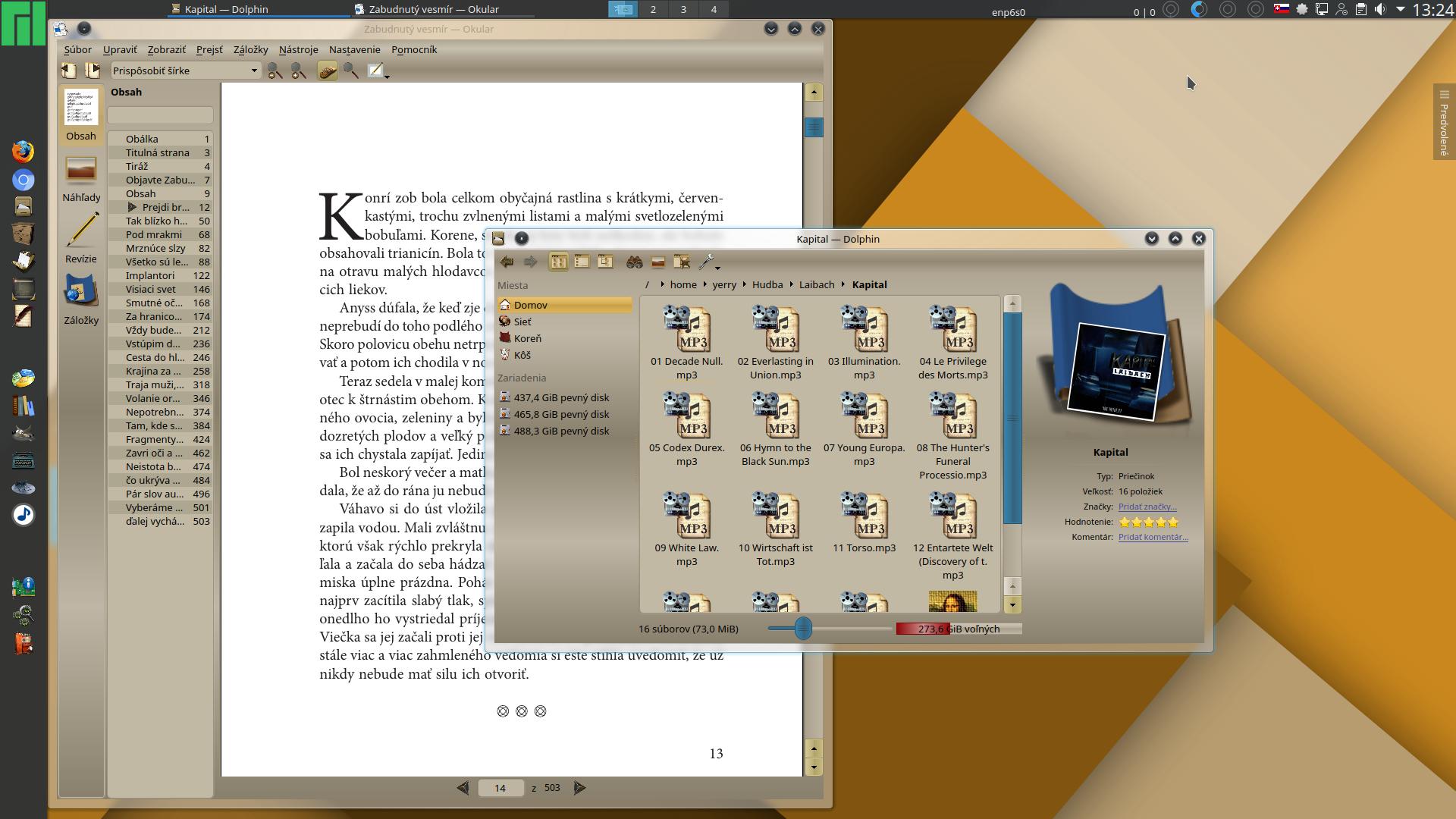Open the 488,3 GiB pevný disk device
Image resolution: width=1456 pixels, height=819 pixels.
pos(564,431)
